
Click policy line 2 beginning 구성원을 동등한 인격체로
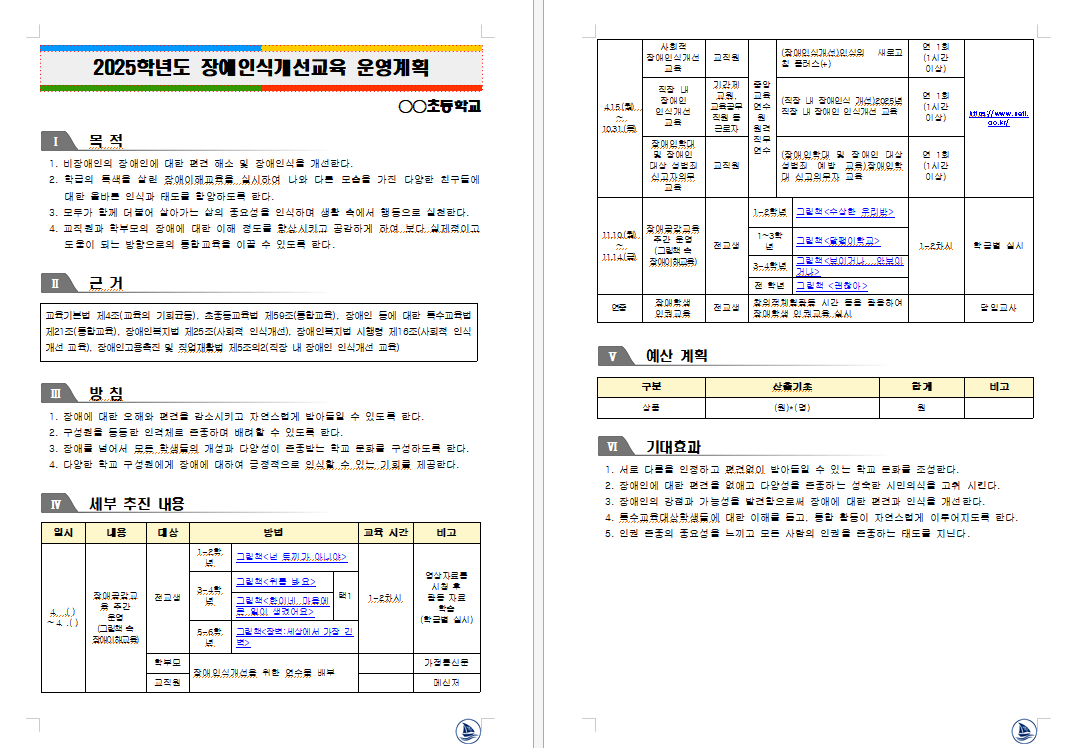coord(196,432)
